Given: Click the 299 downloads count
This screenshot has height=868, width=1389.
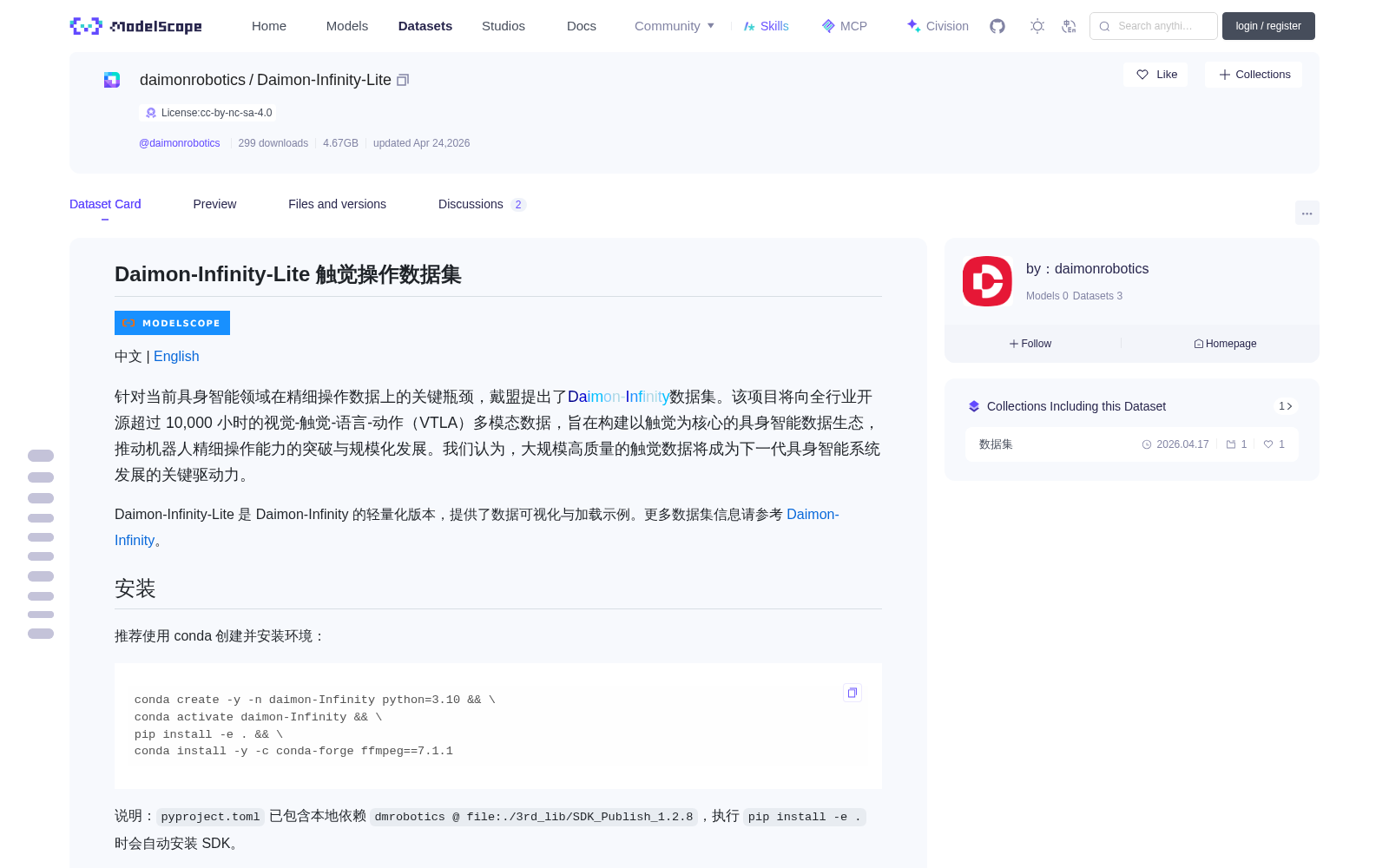Looking at the screenshot, I should coord(273,143).
